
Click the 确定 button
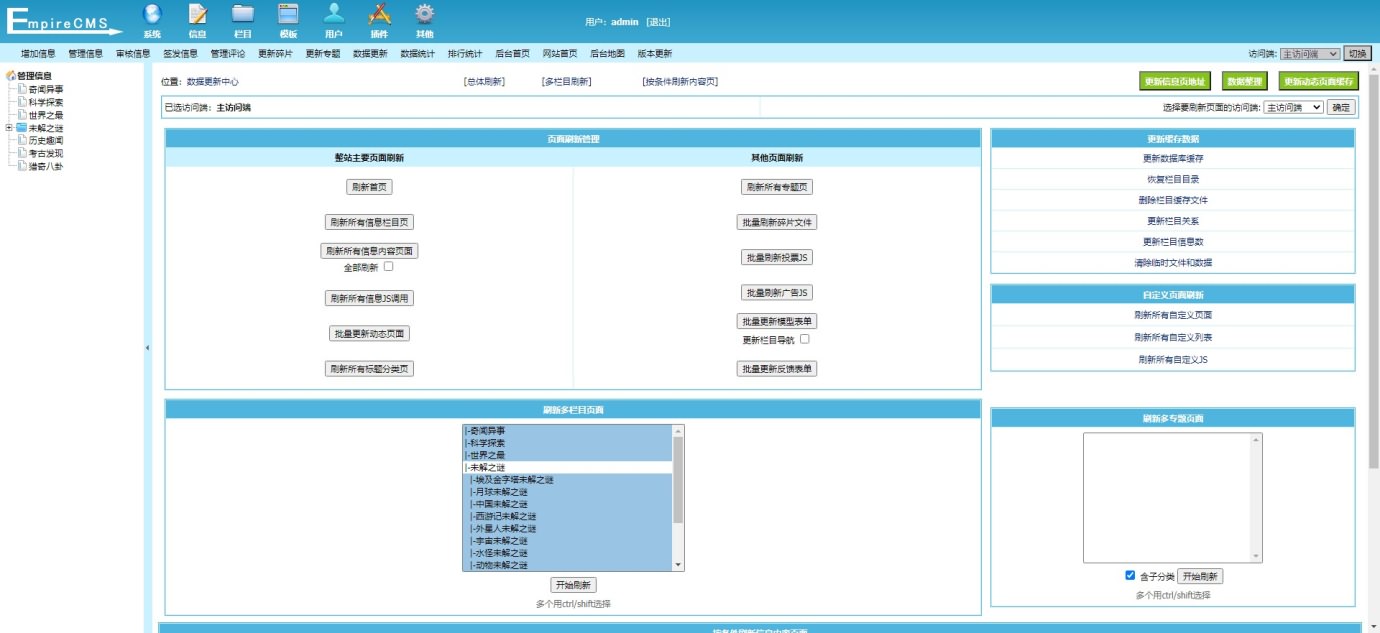[x=1341, y=107]
